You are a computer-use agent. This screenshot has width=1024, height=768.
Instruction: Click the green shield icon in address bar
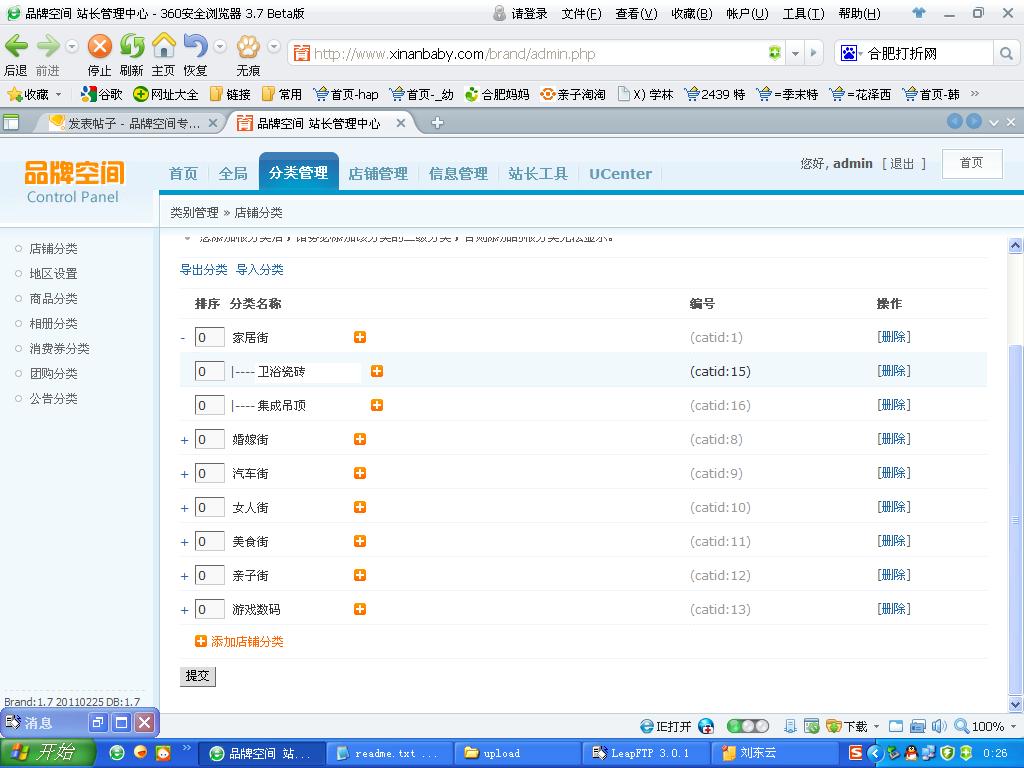coord(775,54)
